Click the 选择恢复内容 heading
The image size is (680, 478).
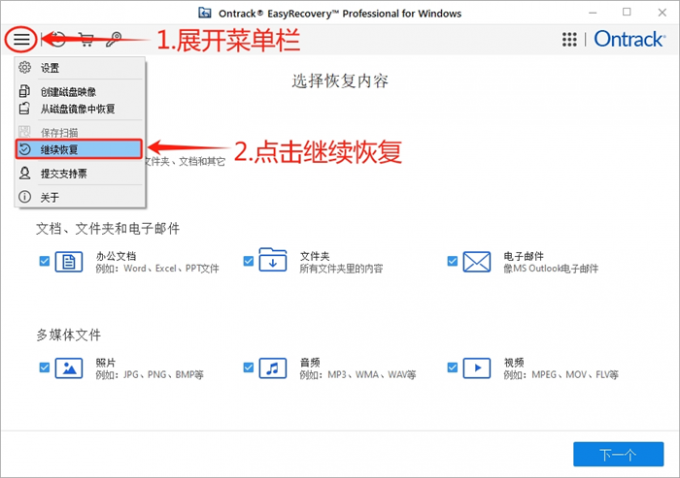tap(340, 81)
